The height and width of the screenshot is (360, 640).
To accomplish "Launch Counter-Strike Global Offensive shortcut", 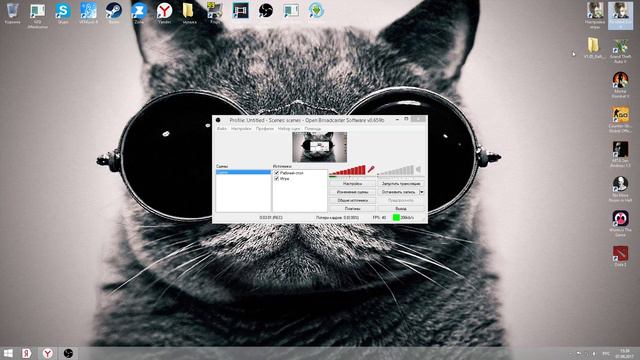I will (x=620, y=120).
